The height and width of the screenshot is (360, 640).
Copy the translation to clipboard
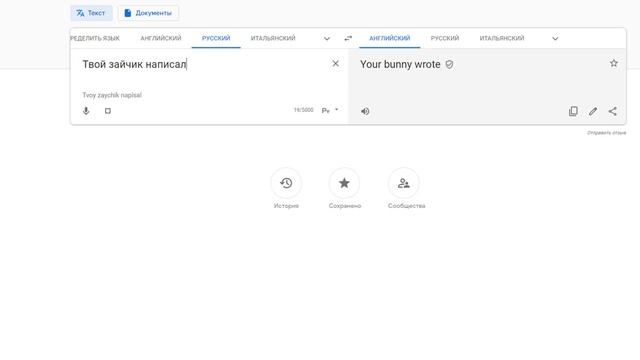pyautogui.click(x=573, y=111)
